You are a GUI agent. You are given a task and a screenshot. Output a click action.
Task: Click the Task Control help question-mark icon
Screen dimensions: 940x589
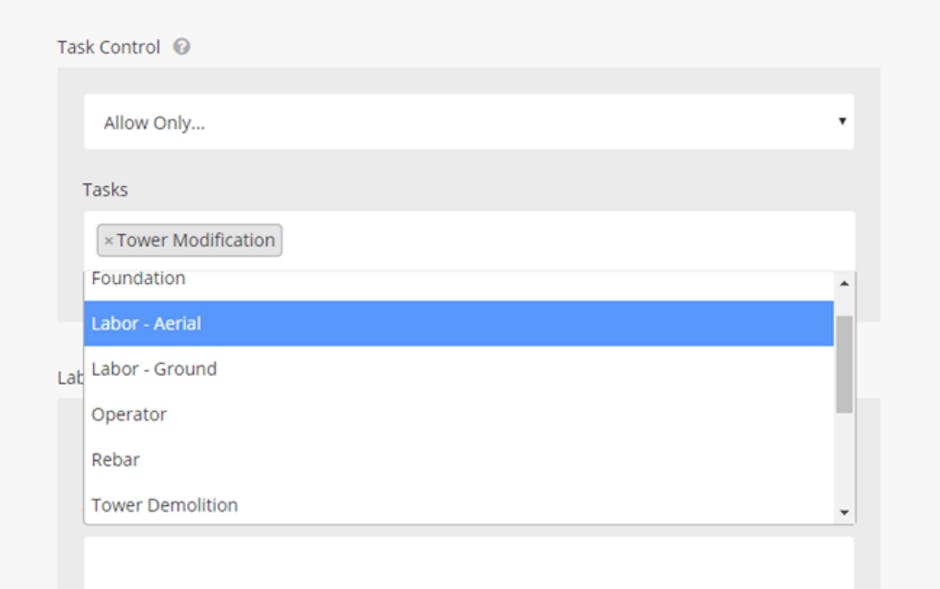pos(181,47)
